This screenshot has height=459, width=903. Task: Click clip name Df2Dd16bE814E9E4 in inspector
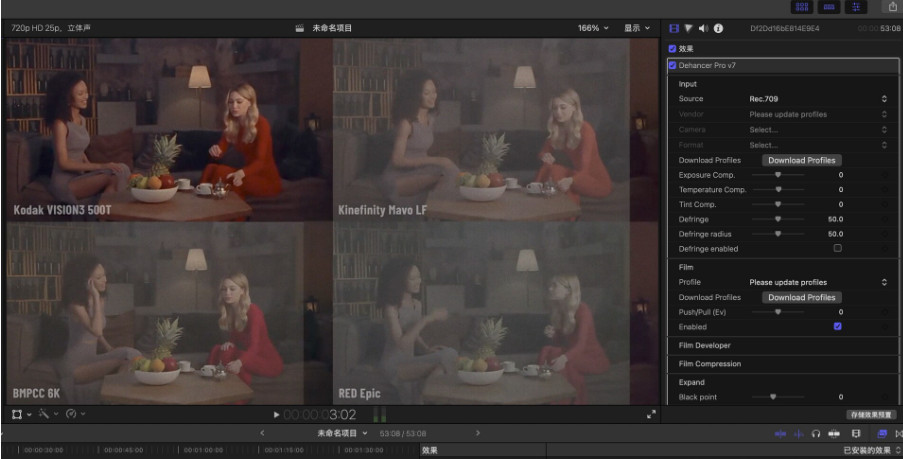pos(784,28)
